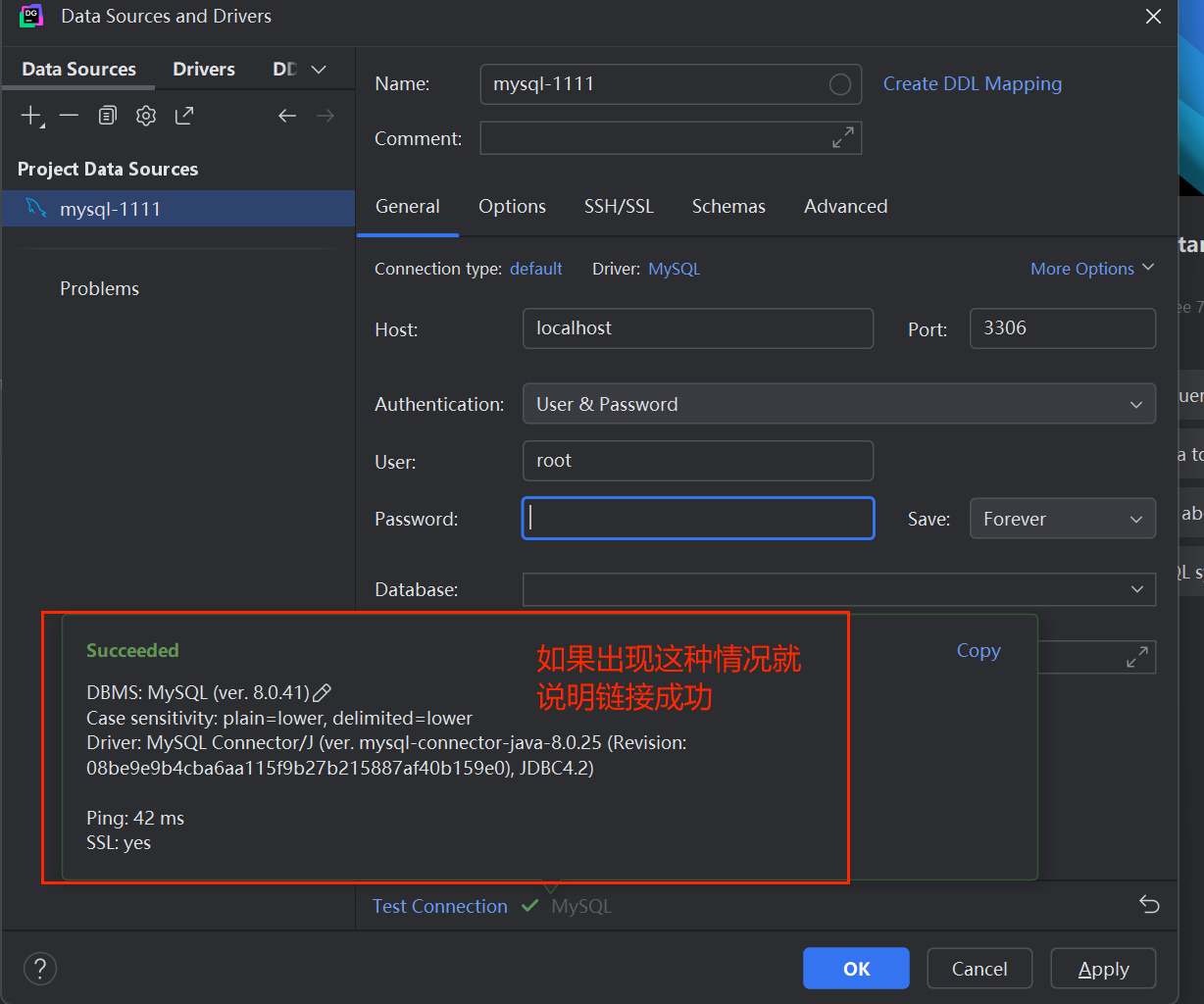Select mysql-1111 in Project Data Sources
The width and height of the screenshot is (1204, 1004).
pyautogui.click(x=178, y=208)
